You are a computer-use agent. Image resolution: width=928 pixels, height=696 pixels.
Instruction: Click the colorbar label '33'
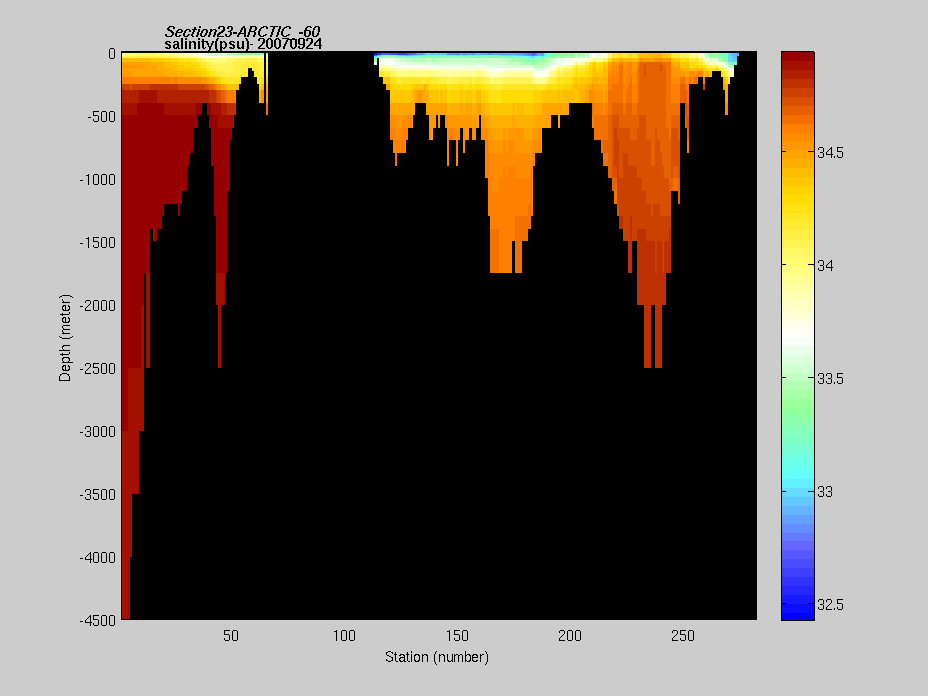825,492
